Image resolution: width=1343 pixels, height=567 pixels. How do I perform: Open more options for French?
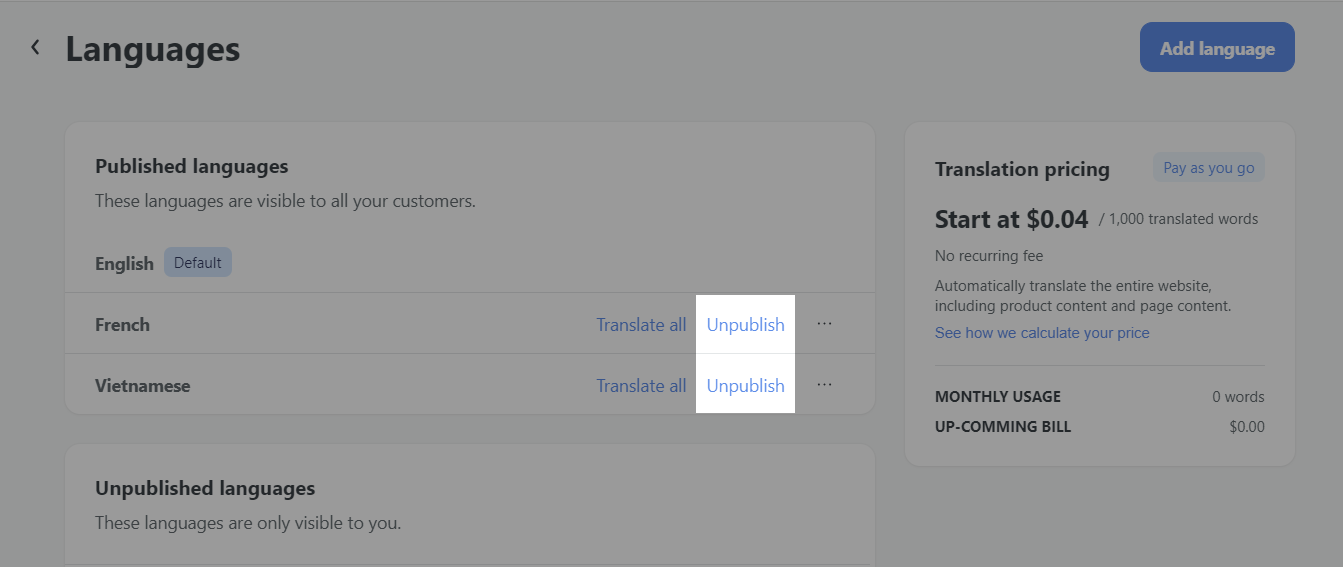tap(824, 324)
